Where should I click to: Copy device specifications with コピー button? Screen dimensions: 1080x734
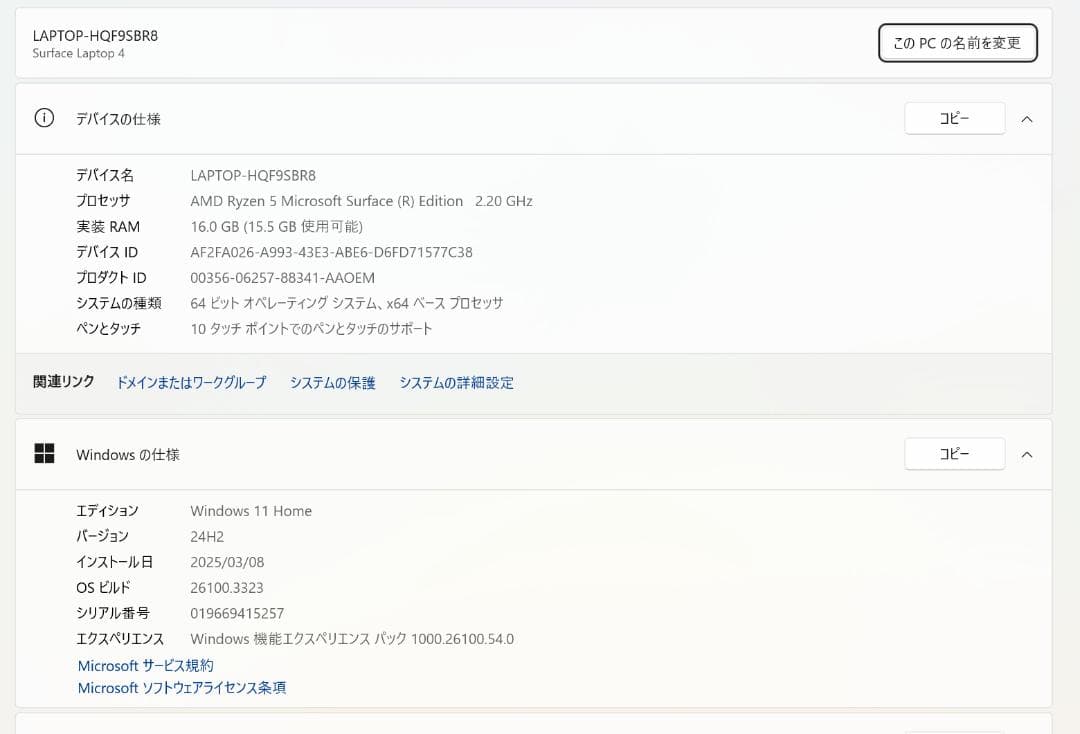pyautogui.click(x=955, y=118)
